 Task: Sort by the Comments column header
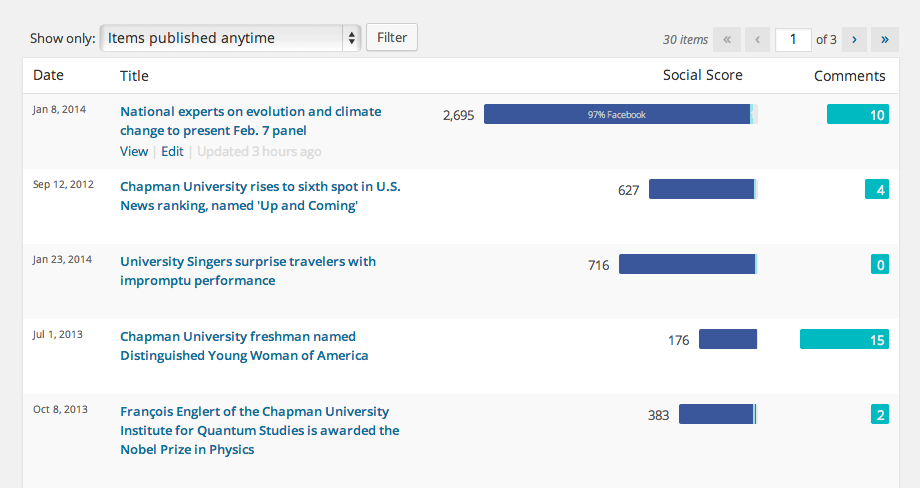point(849,76)
